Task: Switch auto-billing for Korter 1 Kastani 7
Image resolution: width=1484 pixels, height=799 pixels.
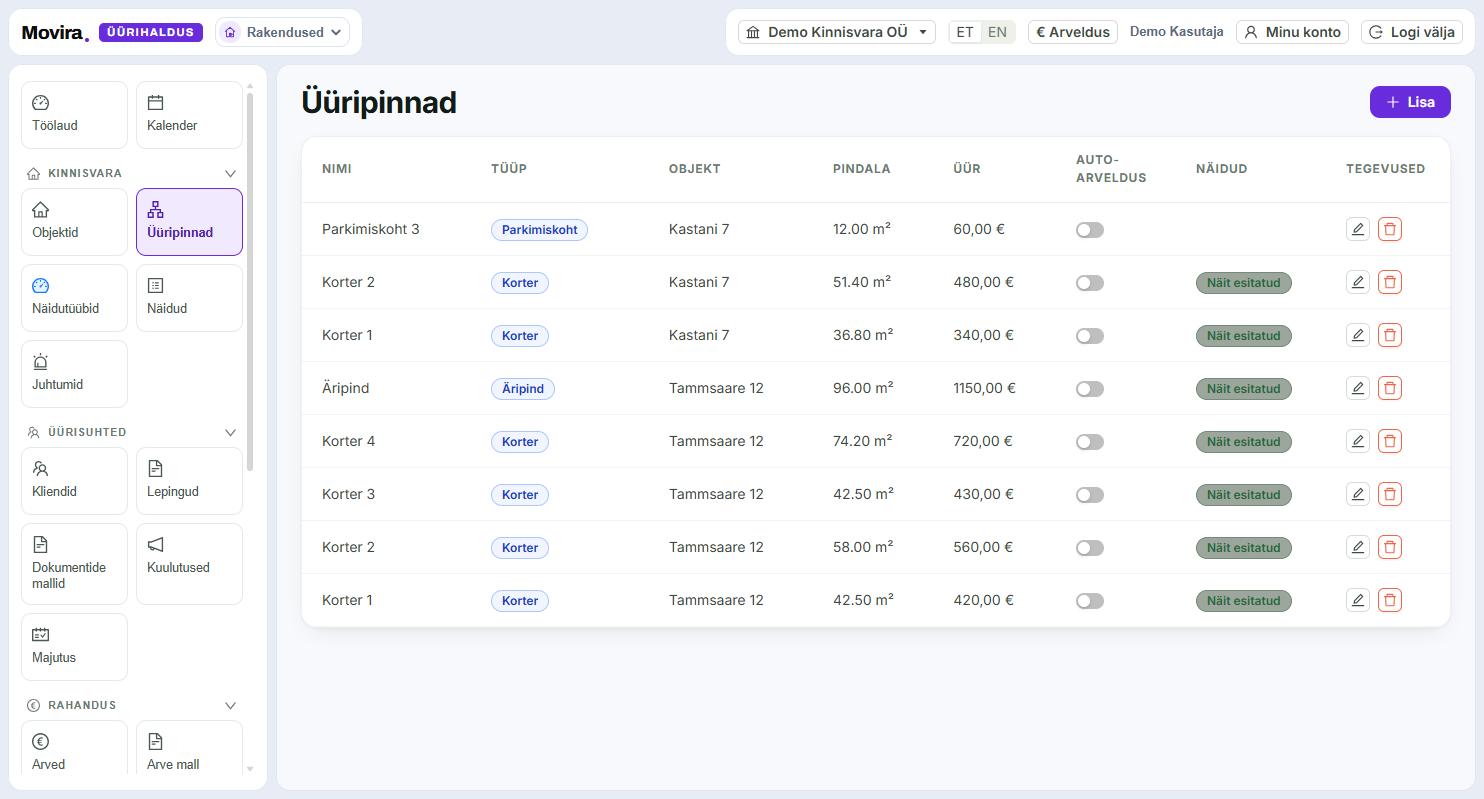Action: [x=1090, y=336]
